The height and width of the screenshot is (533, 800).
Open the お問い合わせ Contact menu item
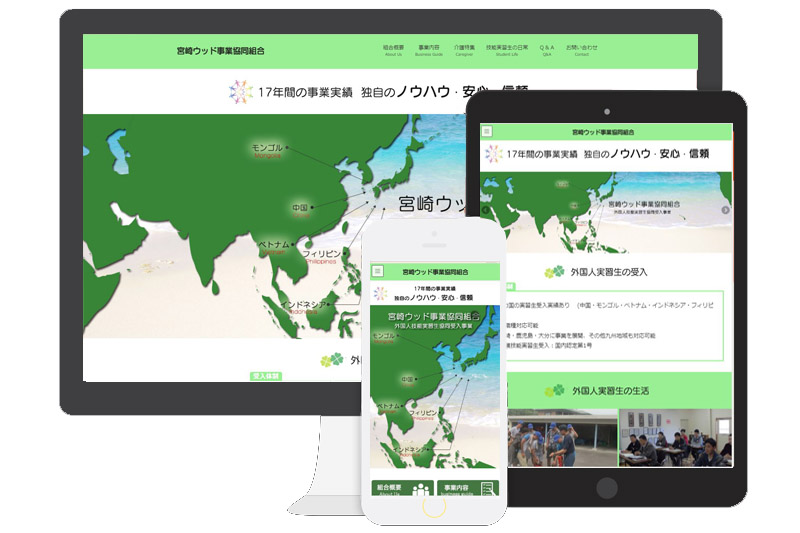click(x=582, y=50)
